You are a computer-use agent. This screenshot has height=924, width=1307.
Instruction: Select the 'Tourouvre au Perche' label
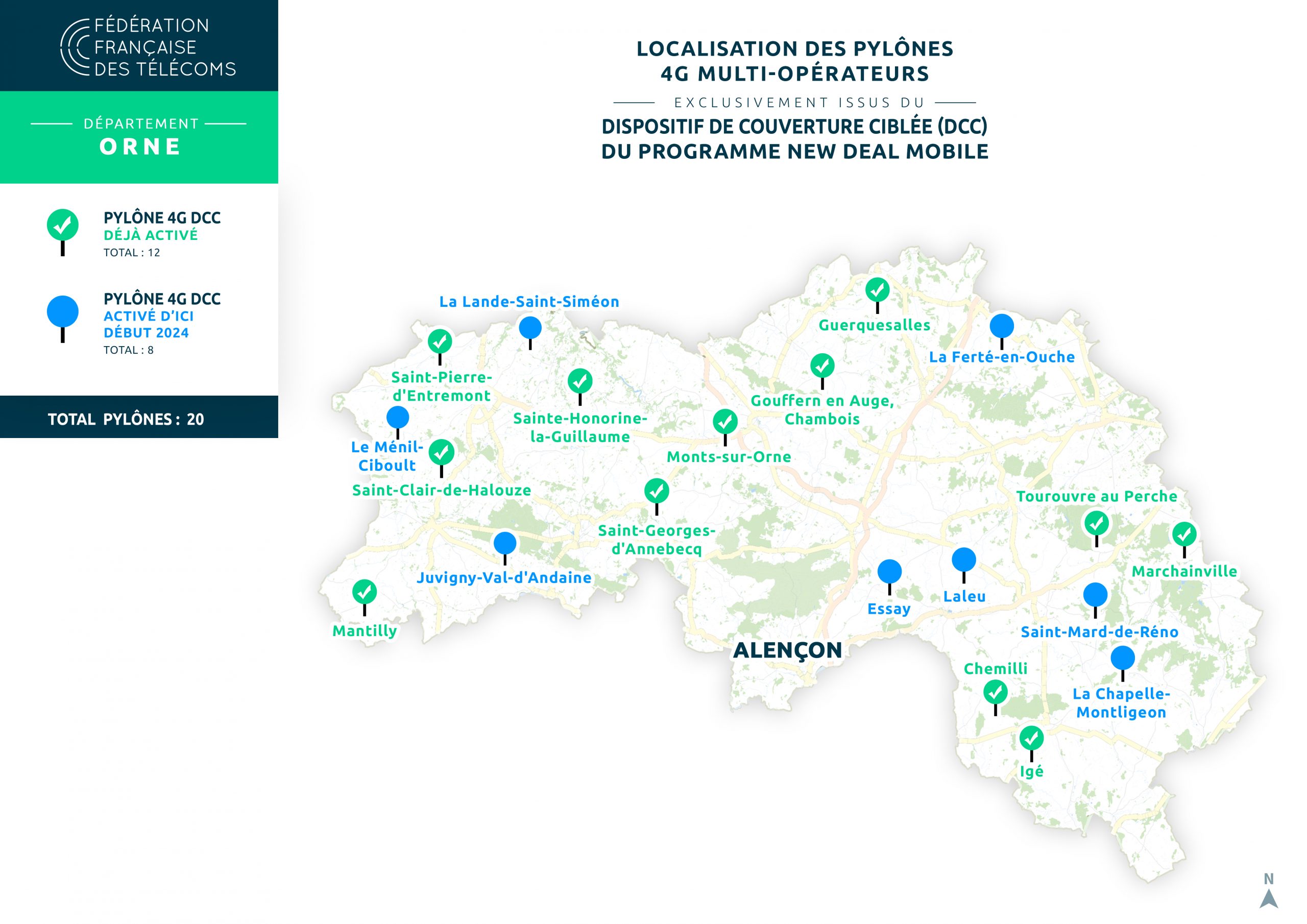(x=1096, y=496)
